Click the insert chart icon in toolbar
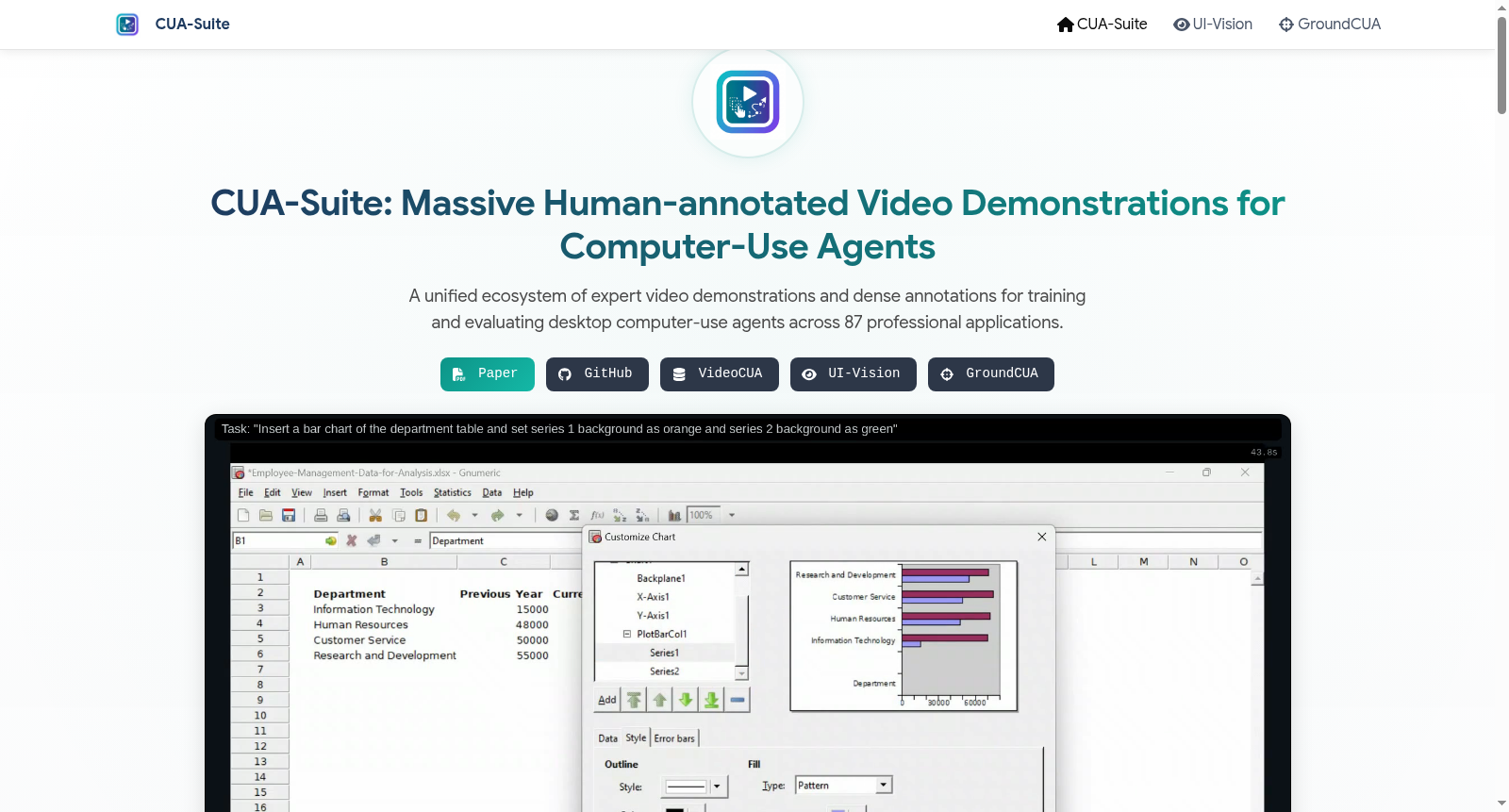The image size is (1509, 812). pyautogui.click(x=674, y=515)
